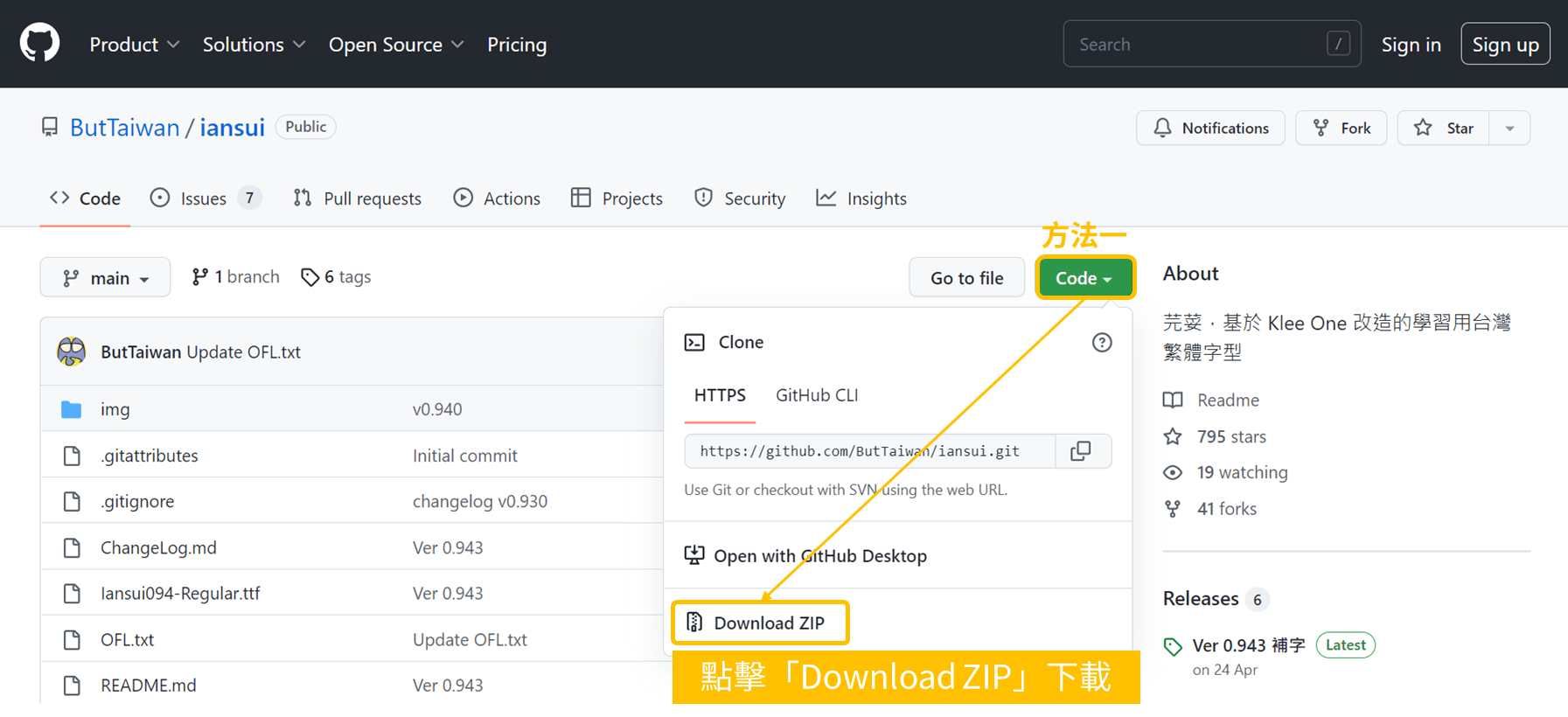Click the file icon beside README.md

[x=72, y=686]
